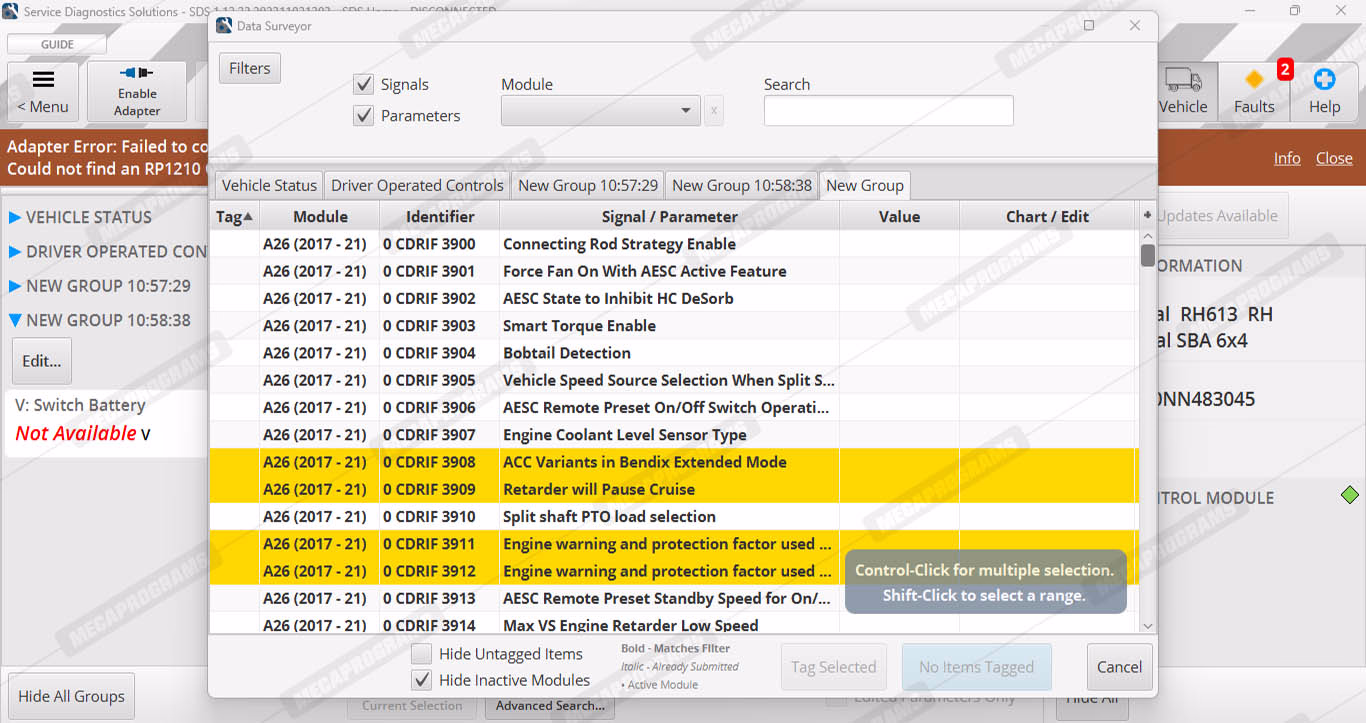Click the GUIDE tab
This screenshot has width=1366, height=723.
[57, 44]
